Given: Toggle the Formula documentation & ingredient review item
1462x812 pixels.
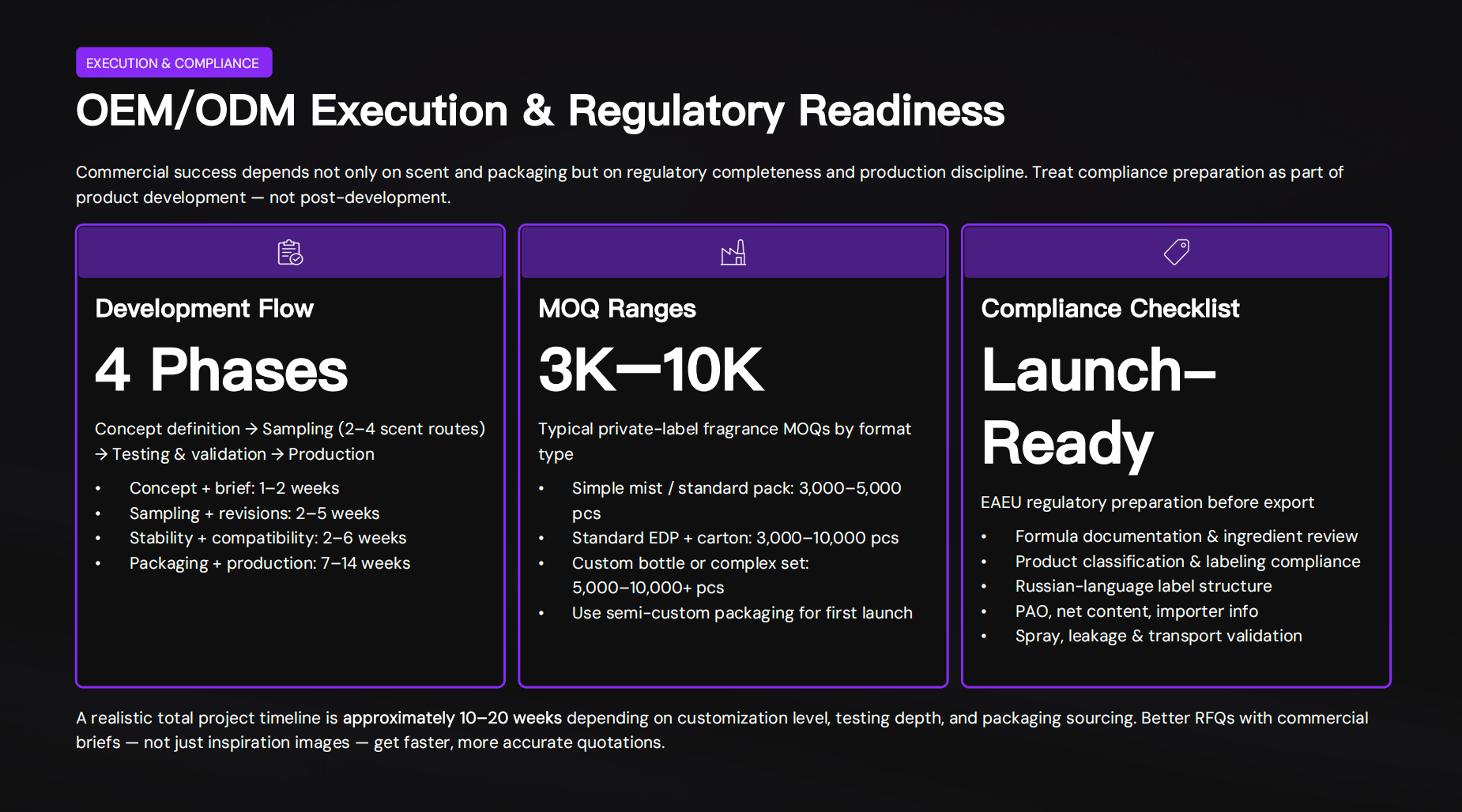Looking at the screenshot, I should pyautogui.click(x=1186, y=536).
